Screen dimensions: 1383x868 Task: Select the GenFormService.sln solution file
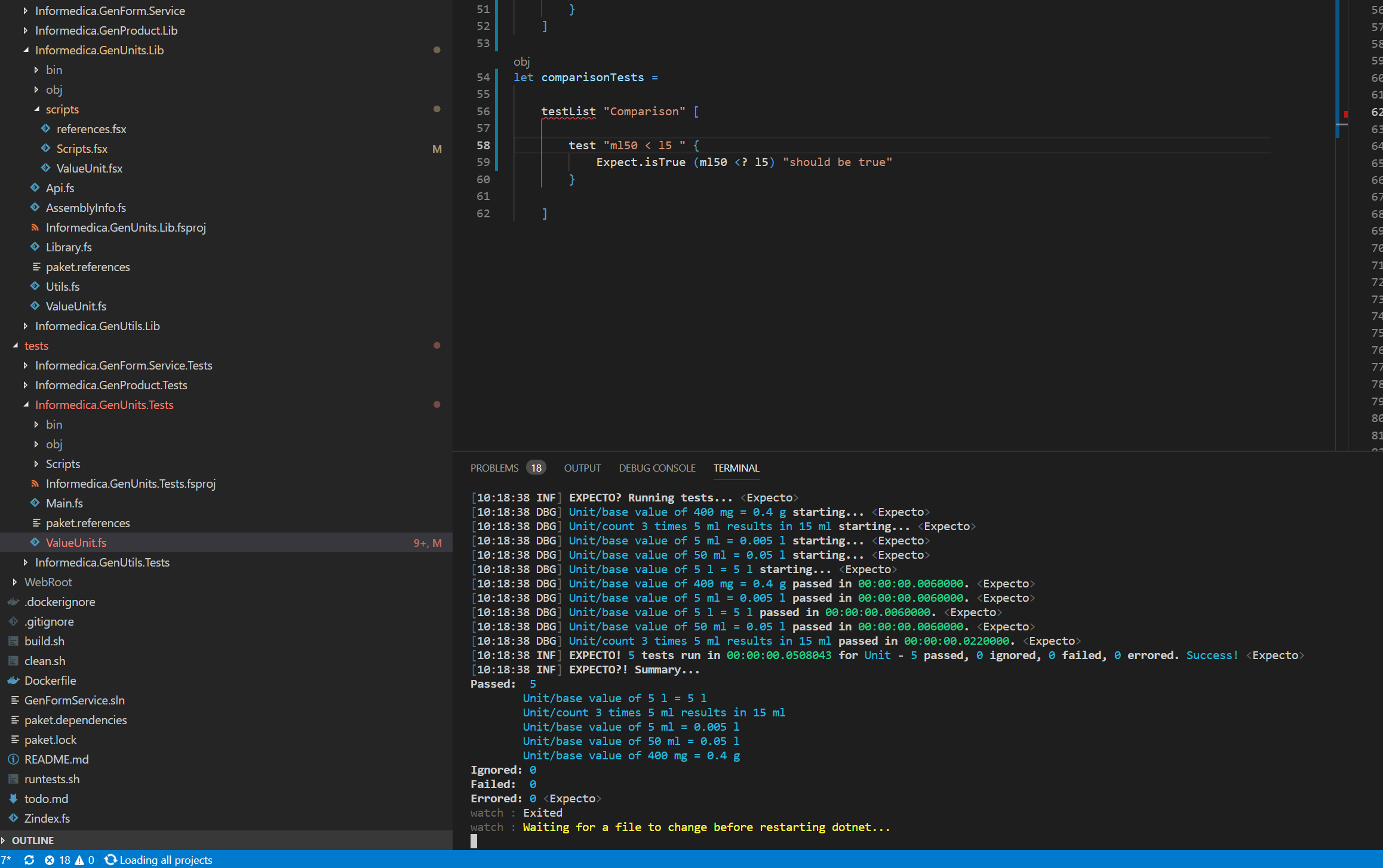74,700
